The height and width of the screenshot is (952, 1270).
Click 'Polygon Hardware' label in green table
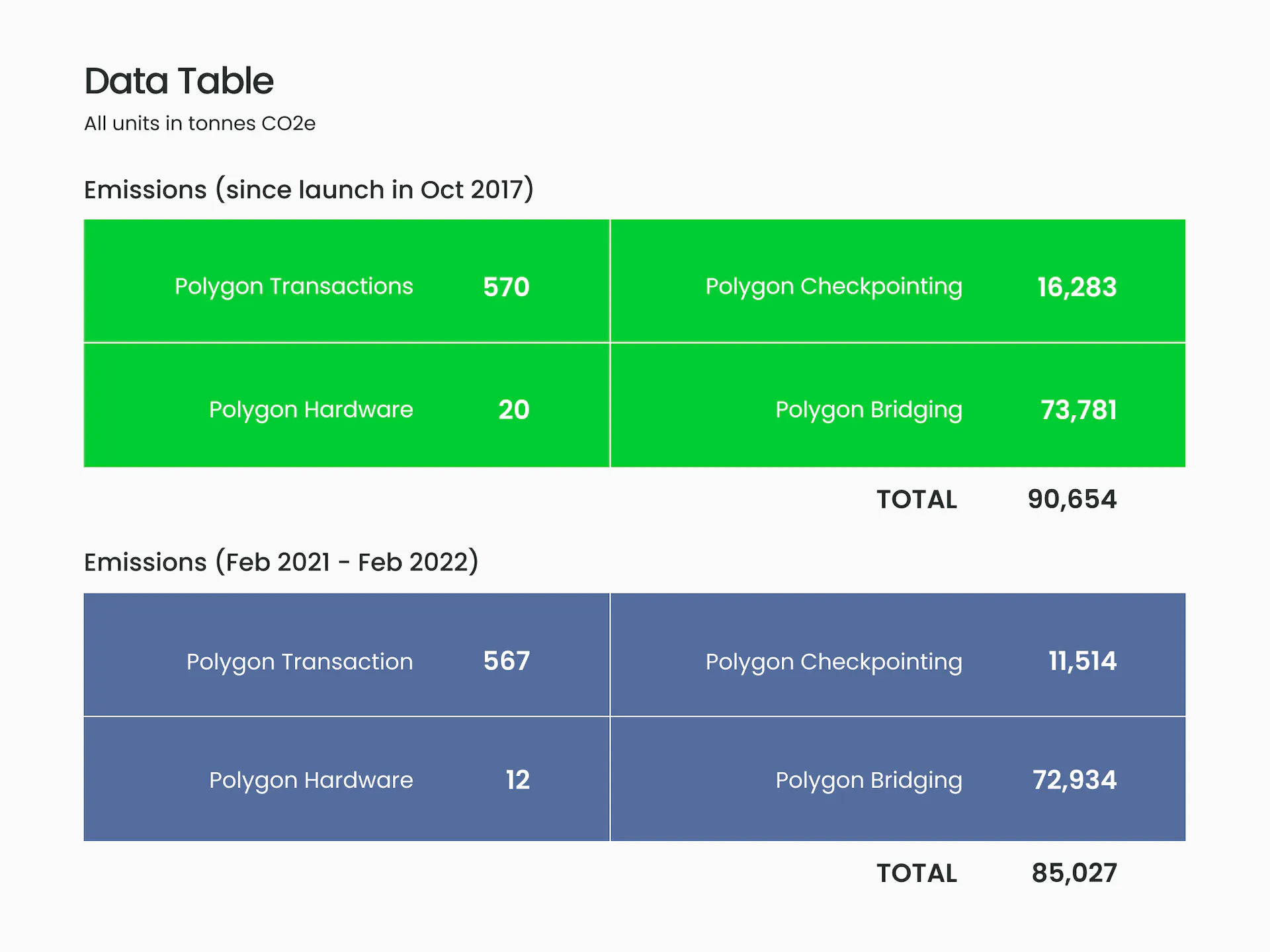click(311, 410)
